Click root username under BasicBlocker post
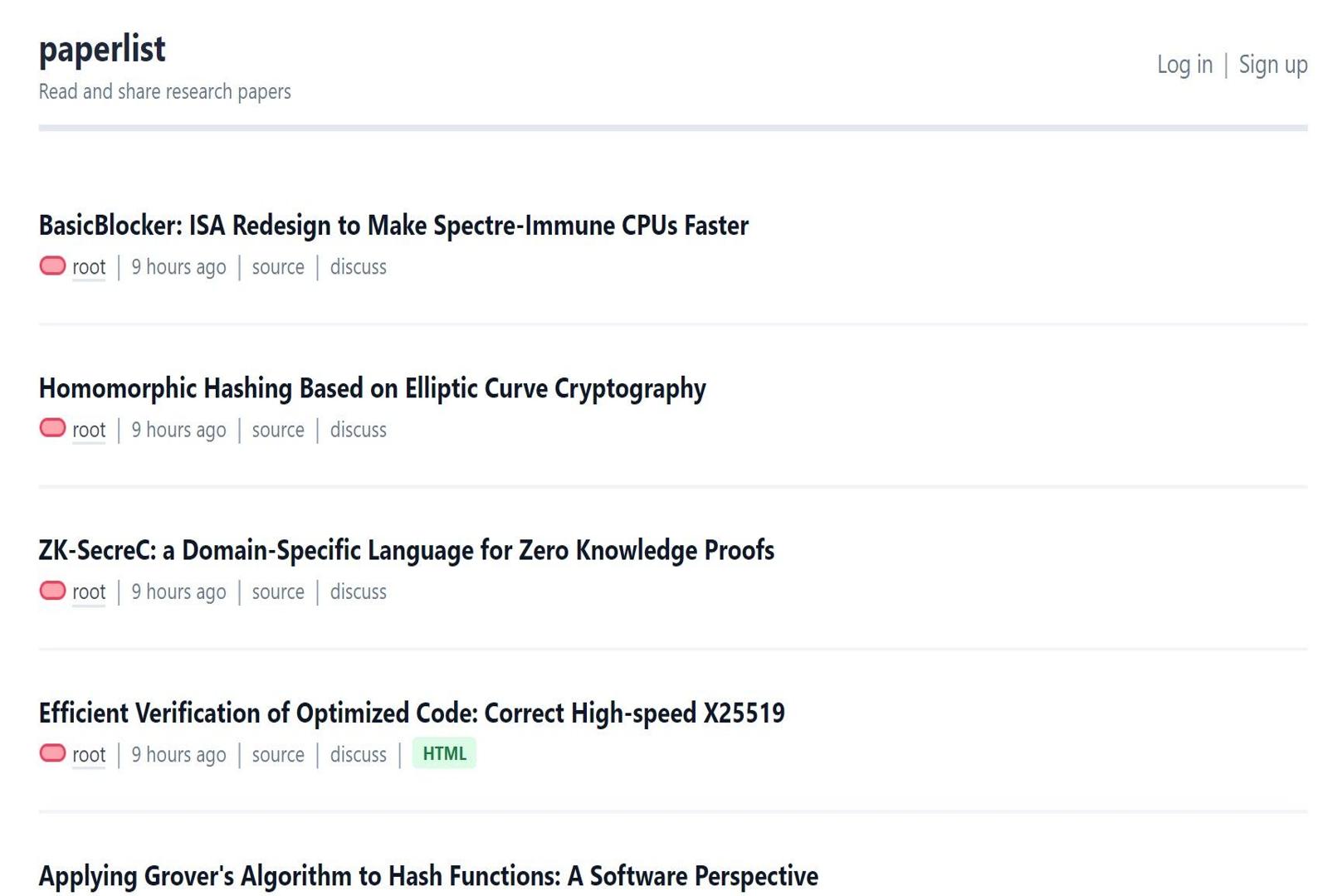1328x896 pixels. click(x=88, y=266)
